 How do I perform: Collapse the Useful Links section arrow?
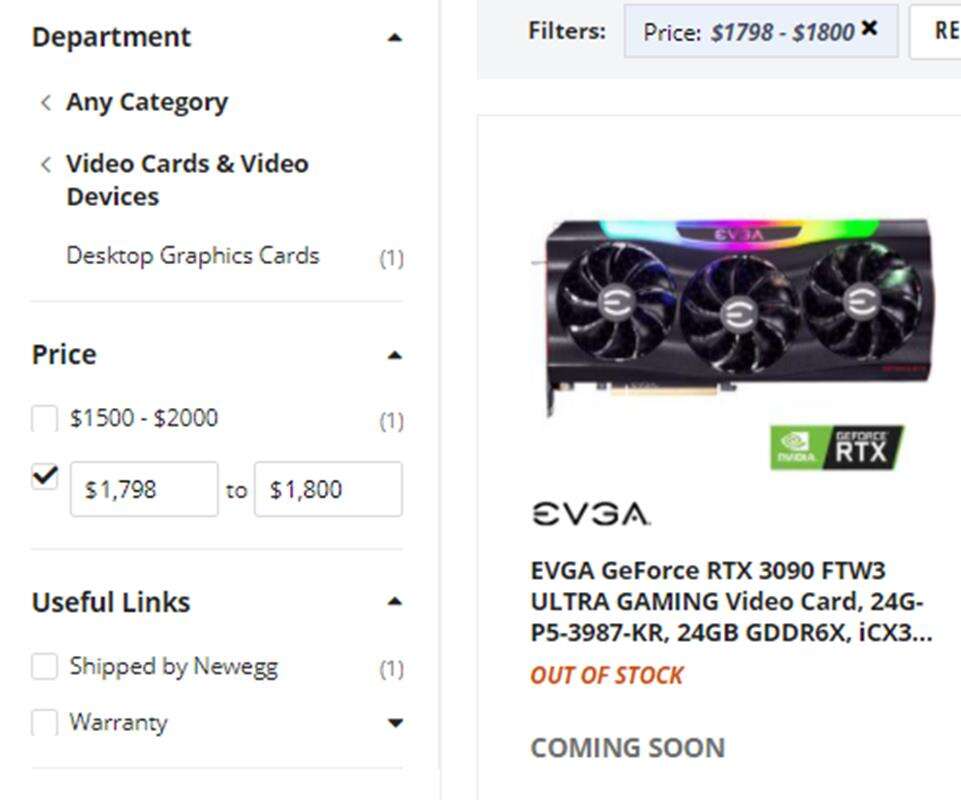395,601
